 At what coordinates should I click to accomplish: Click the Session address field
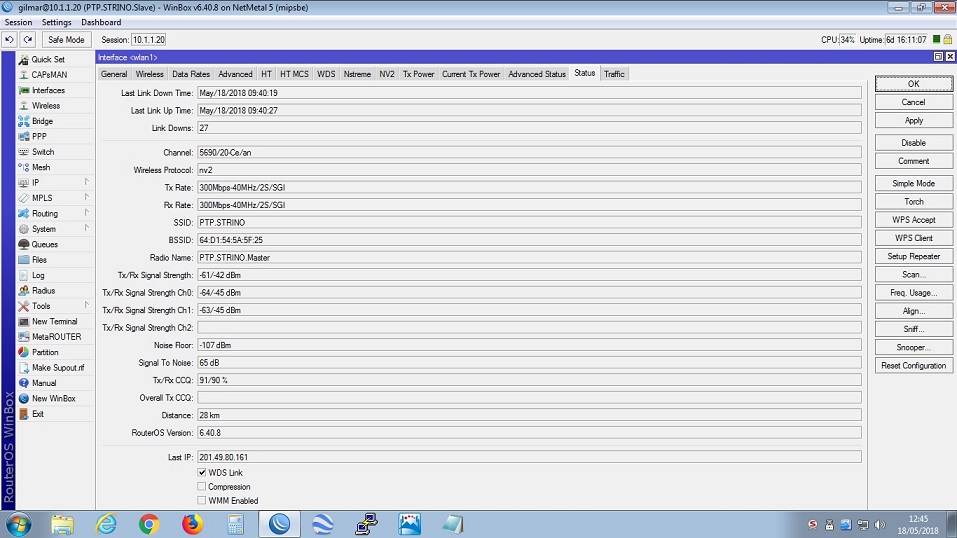click(149, 40)
